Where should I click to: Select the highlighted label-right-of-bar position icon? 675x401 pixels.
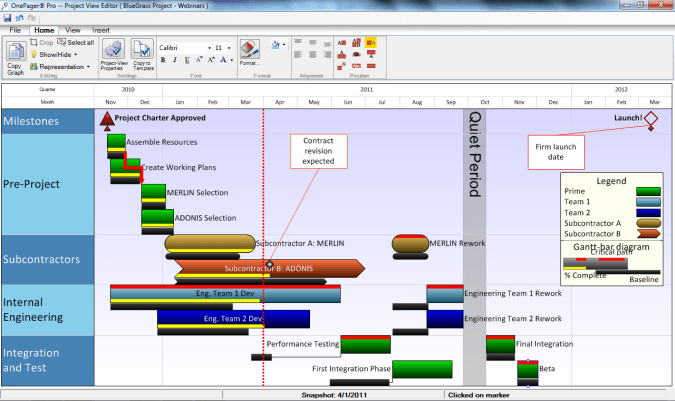[x=371, y=43]
